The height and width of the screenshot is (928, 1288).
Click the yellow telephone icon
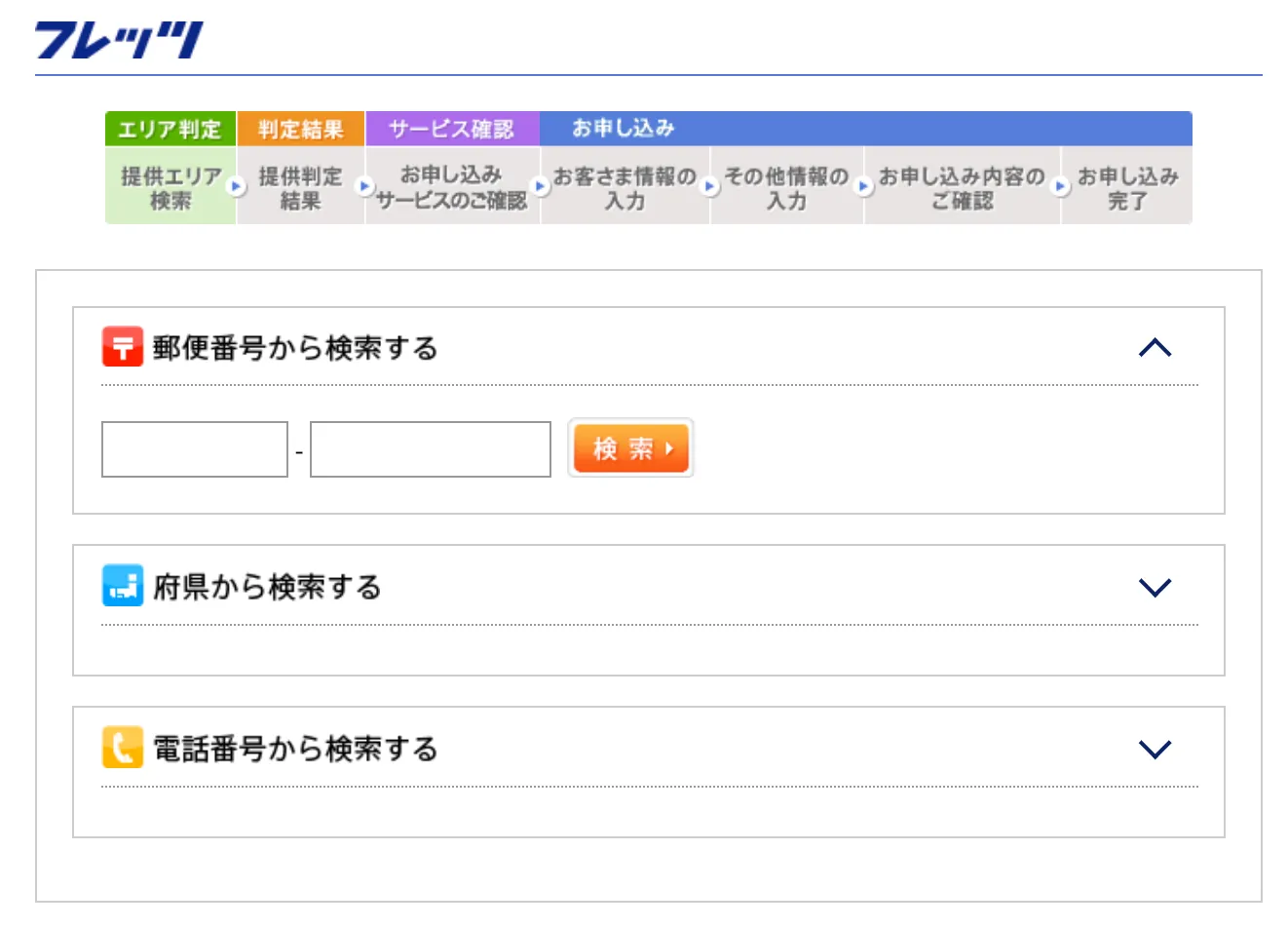(x=123, y=748)
